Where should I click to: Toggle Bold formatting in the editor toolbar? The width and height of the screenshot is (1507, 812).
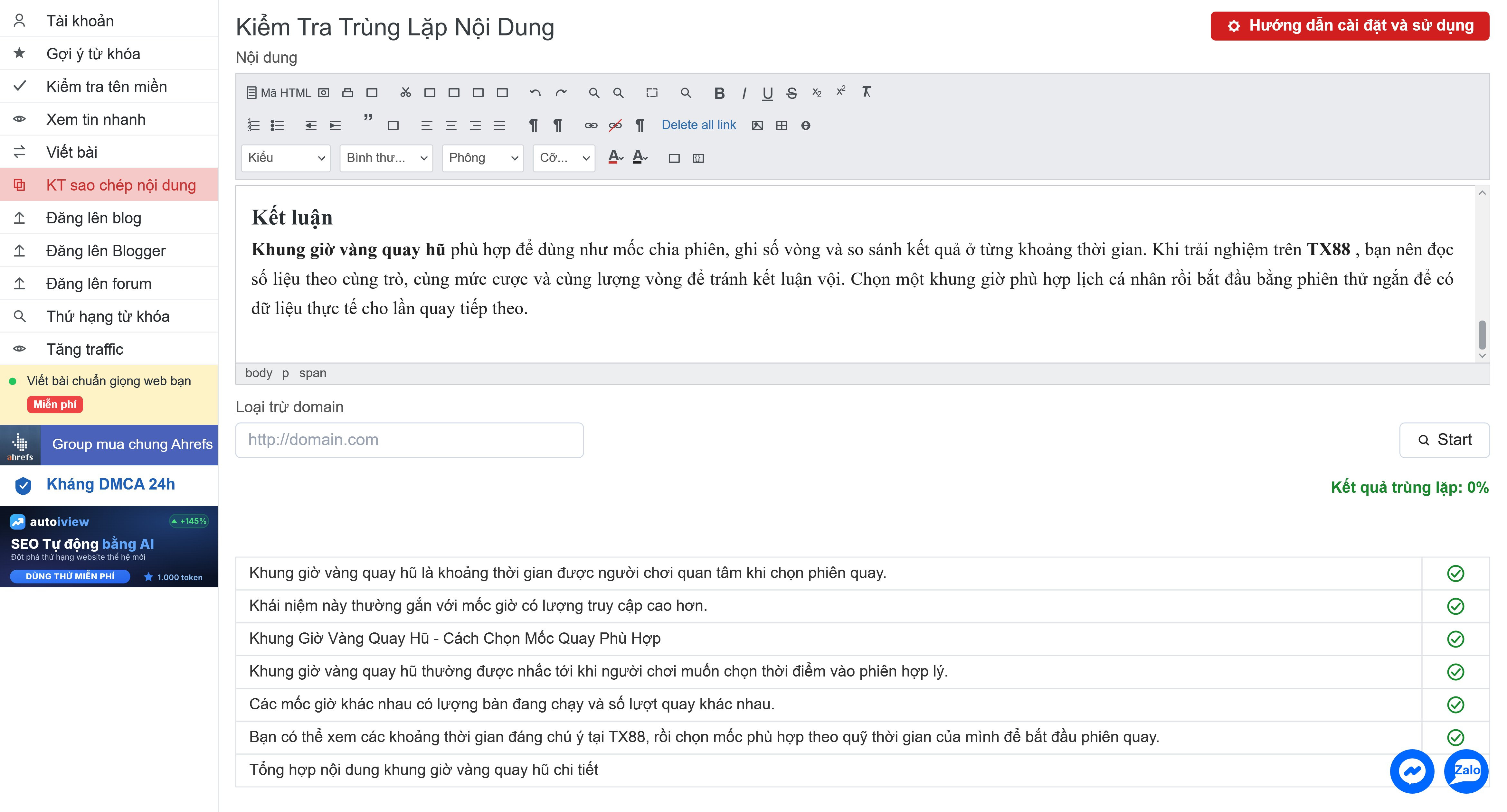click(x=720, y=93)
